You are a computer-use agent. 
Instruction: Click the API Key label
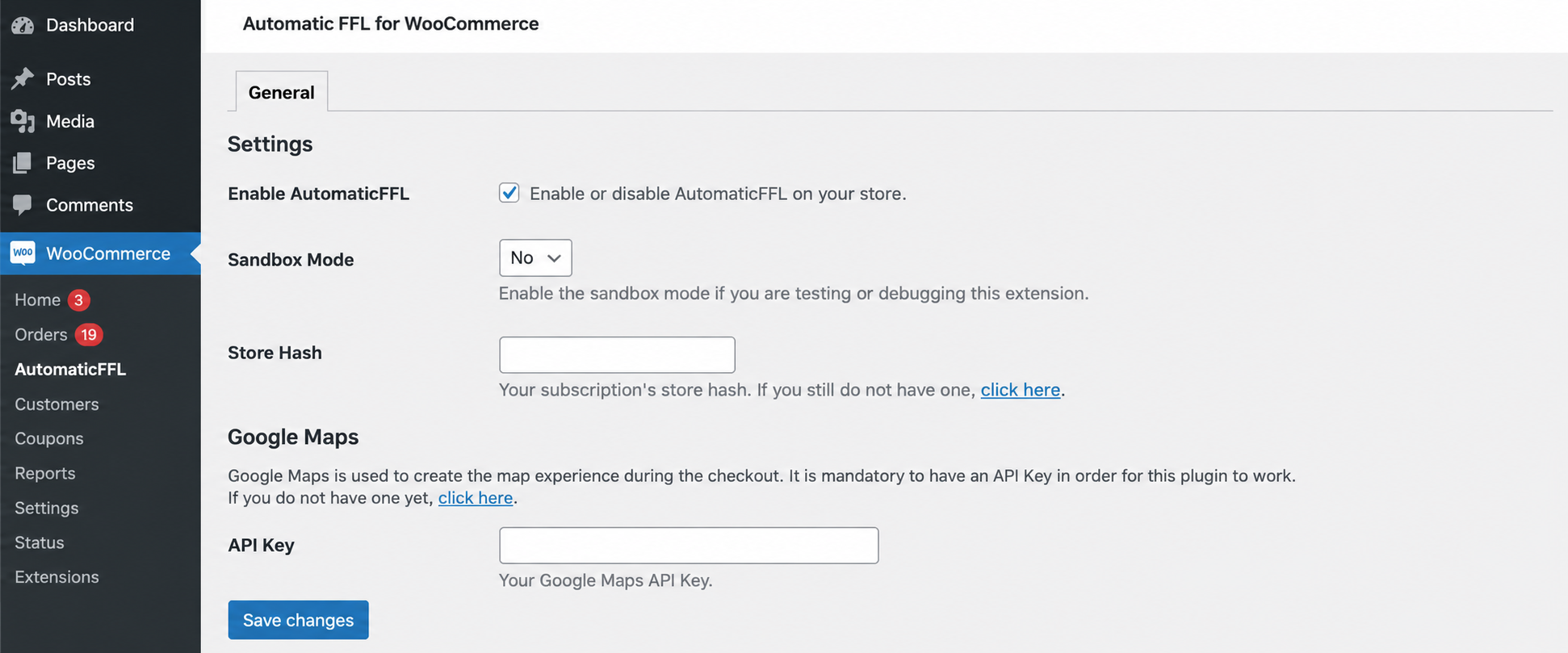261,545
